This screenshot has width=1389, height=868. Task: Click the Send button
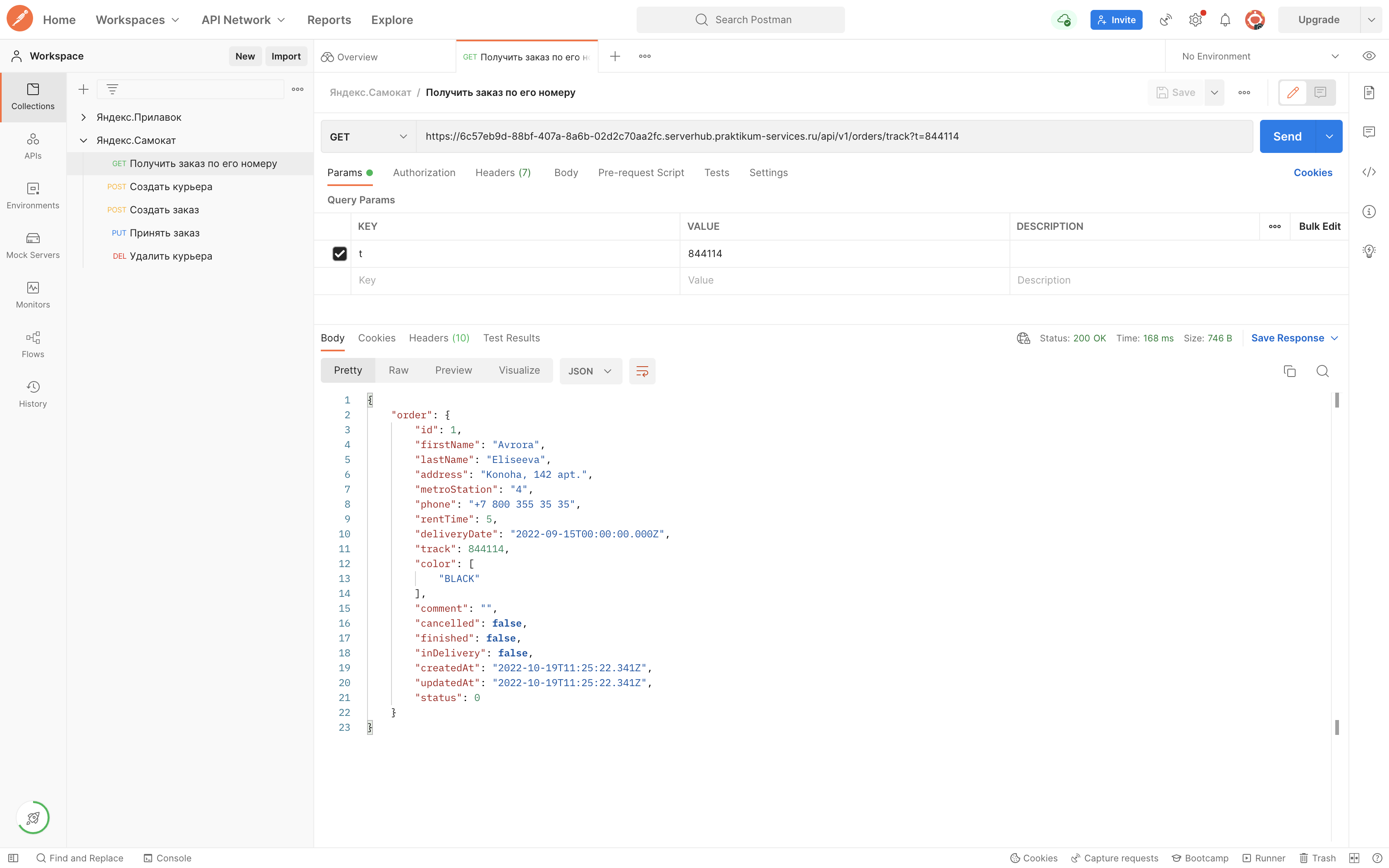(x=1288, y=136)
